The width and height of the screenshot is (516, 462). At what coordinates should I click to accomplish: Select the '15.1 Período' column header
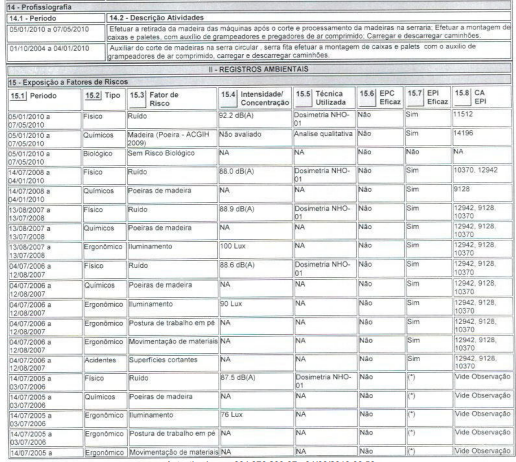[x=45, y=99]
